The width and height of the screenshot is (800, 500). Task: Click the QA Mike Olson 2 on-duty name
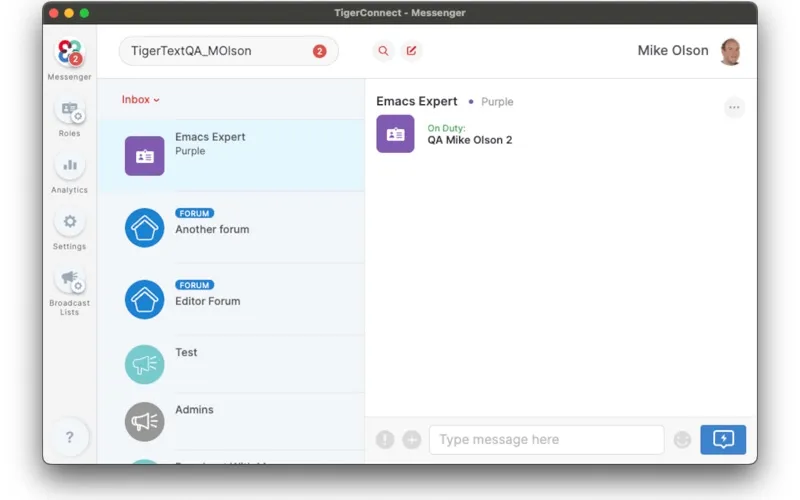click(x=470, y=140)
